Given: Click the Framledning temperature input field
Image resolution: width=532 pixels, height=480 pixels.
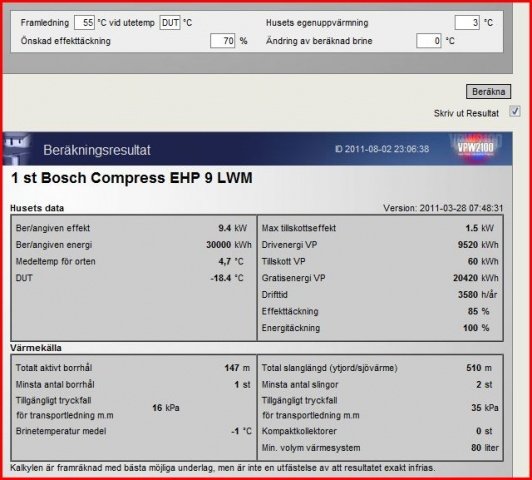Looking at the screenshot, I should (84, 23).
